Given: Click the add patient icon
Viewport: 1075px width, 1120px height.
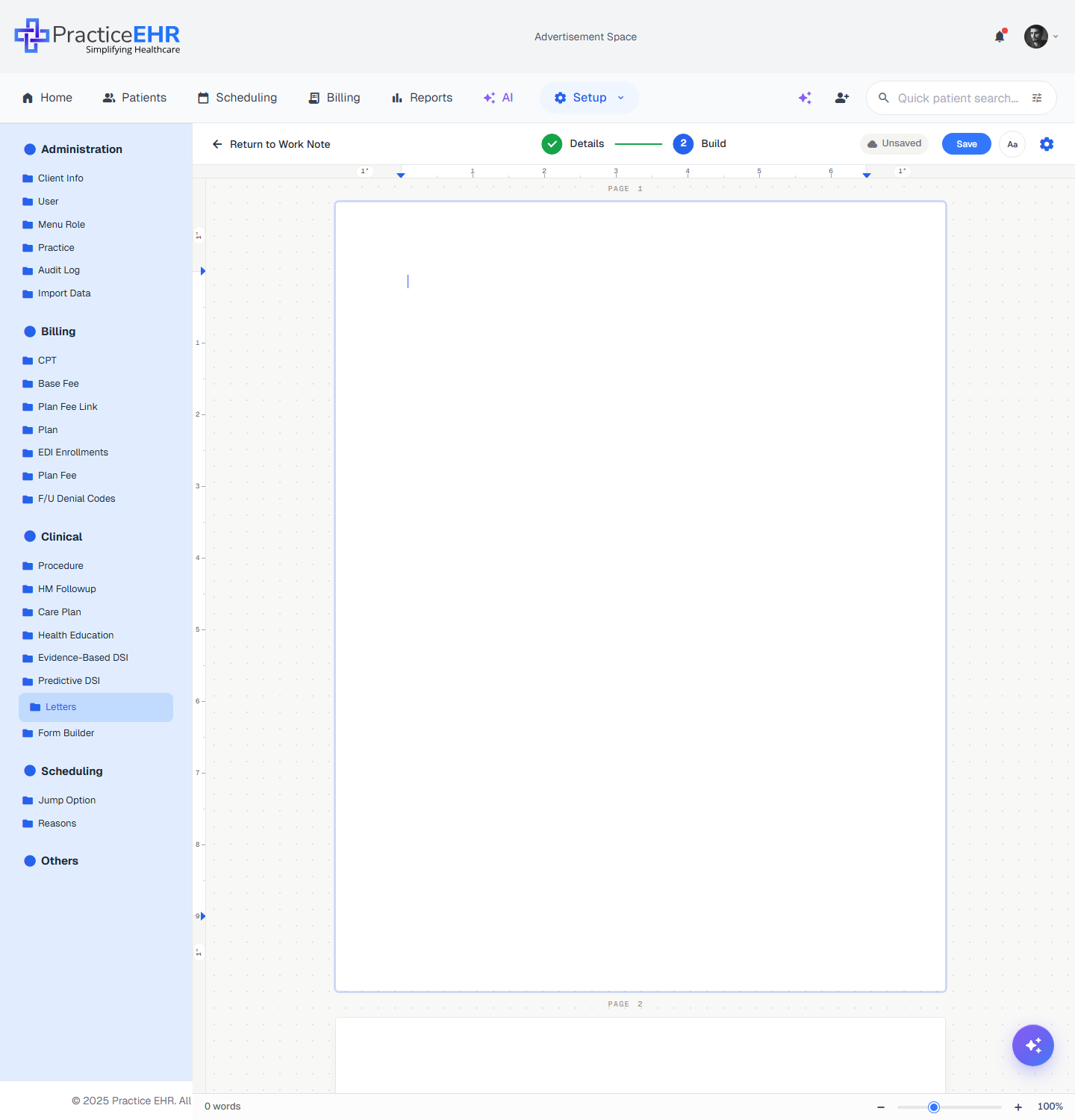Looking at the screenshot, I should pos(842,98).
